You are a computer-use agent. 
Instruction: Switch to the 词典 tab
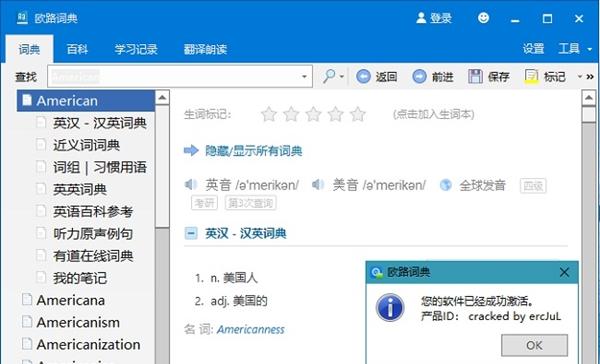pyautogui.click(x=29, y=49)
